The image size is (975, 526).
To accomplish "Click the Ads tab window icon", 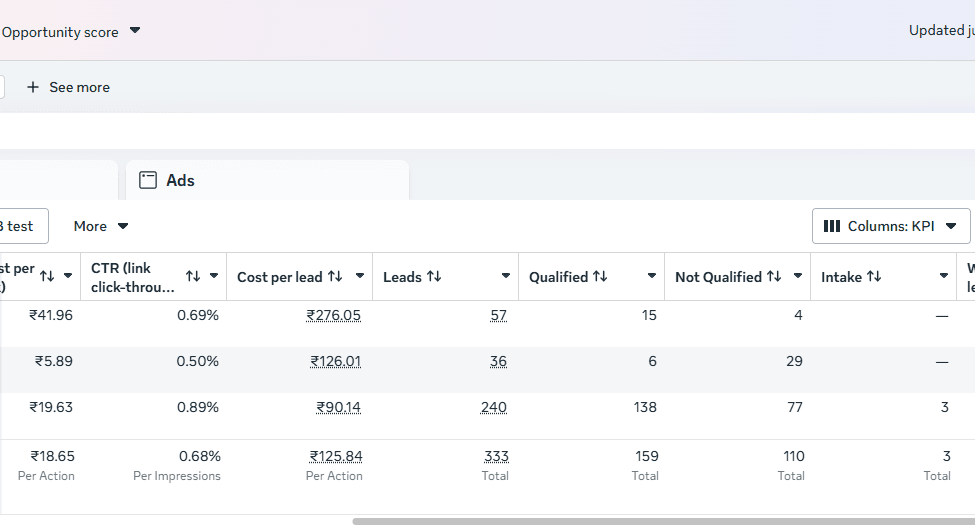I will [148, 180].
